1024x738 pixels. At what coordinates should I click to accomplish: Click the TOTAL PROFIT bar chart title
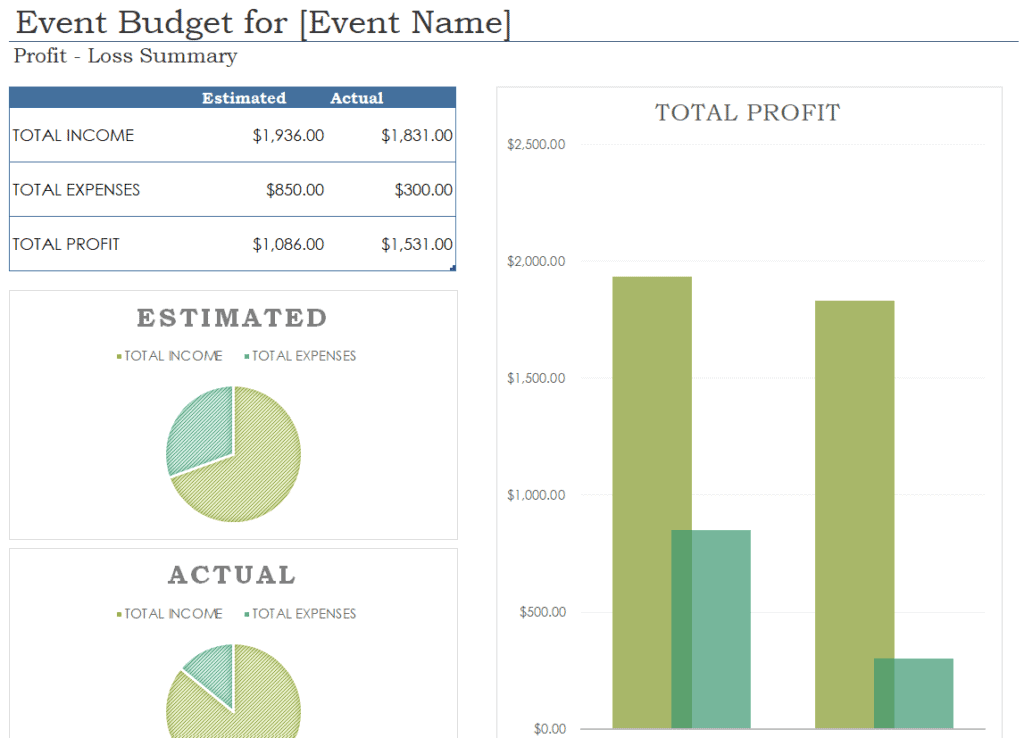pos(748,112)
